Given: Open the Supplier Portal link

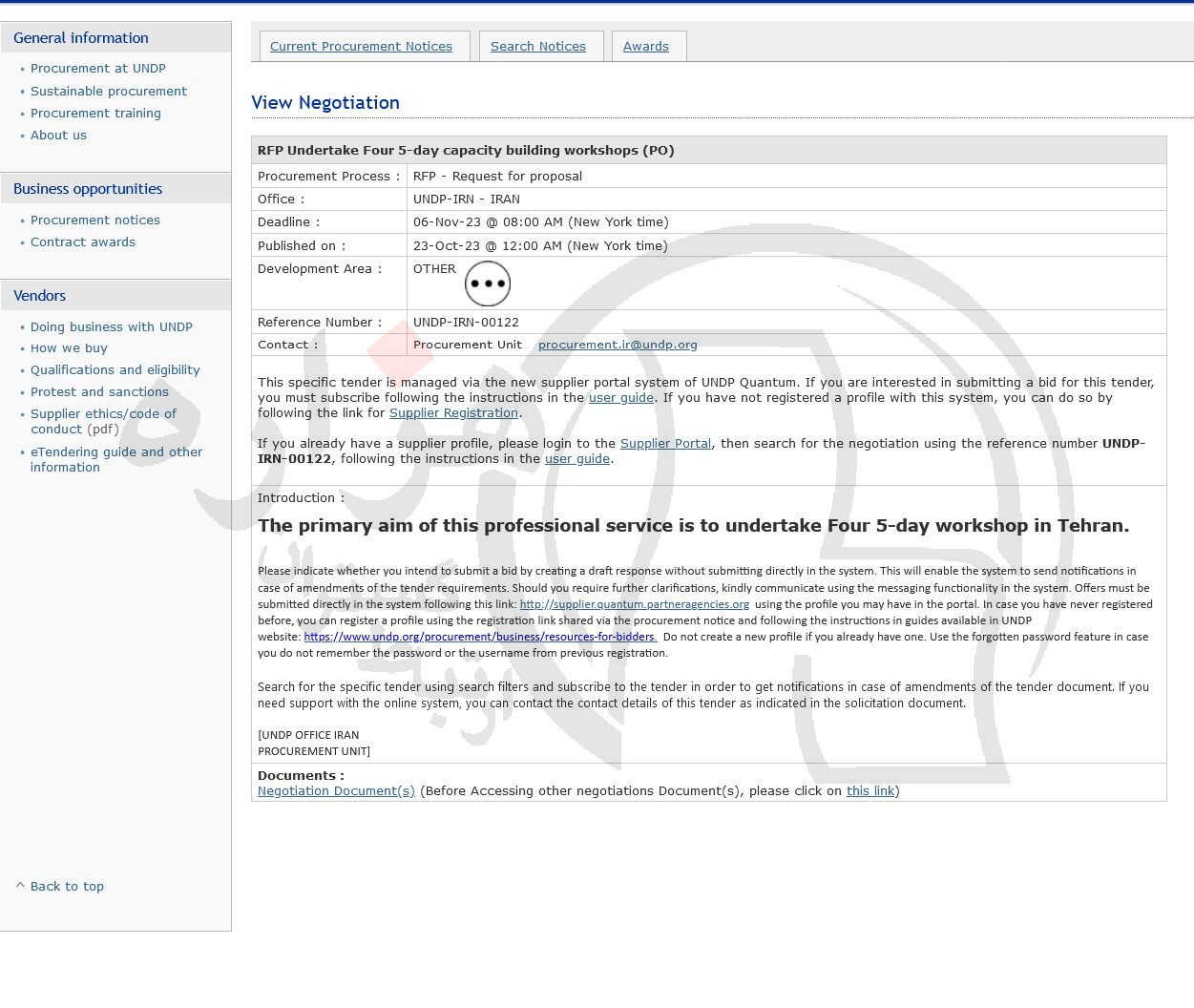Looking at the screenshot, I should [x=665, y=444].
